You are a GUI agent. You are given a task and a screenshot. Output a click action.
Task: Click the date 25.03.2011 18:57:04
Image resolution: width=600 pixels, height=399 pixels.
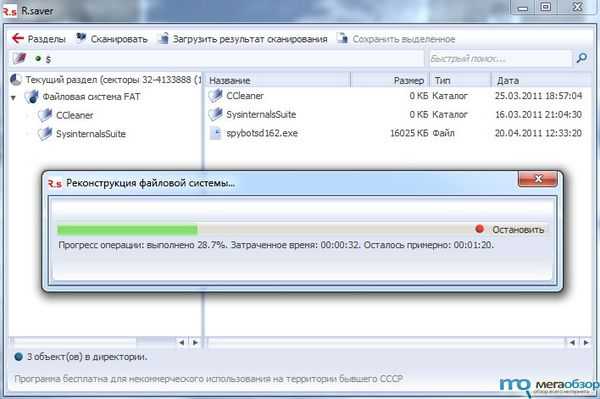(x=538, y=96)
